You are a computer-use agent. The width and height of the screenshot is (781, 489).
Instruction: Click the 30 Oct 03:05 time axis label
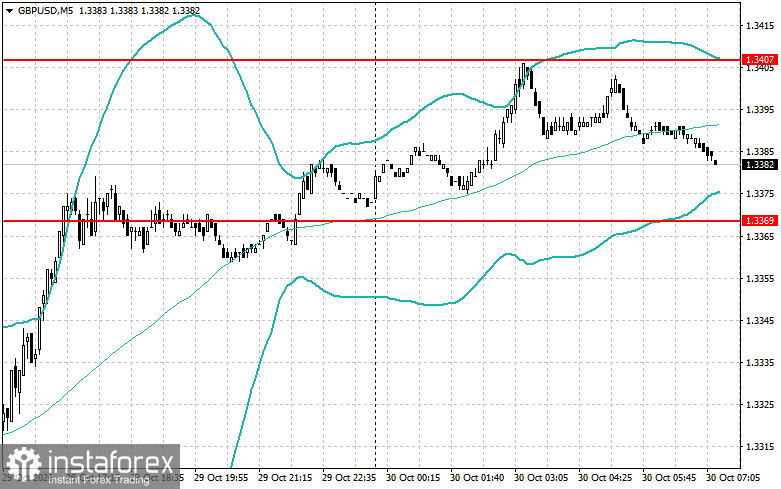click(x=541, y=478)
